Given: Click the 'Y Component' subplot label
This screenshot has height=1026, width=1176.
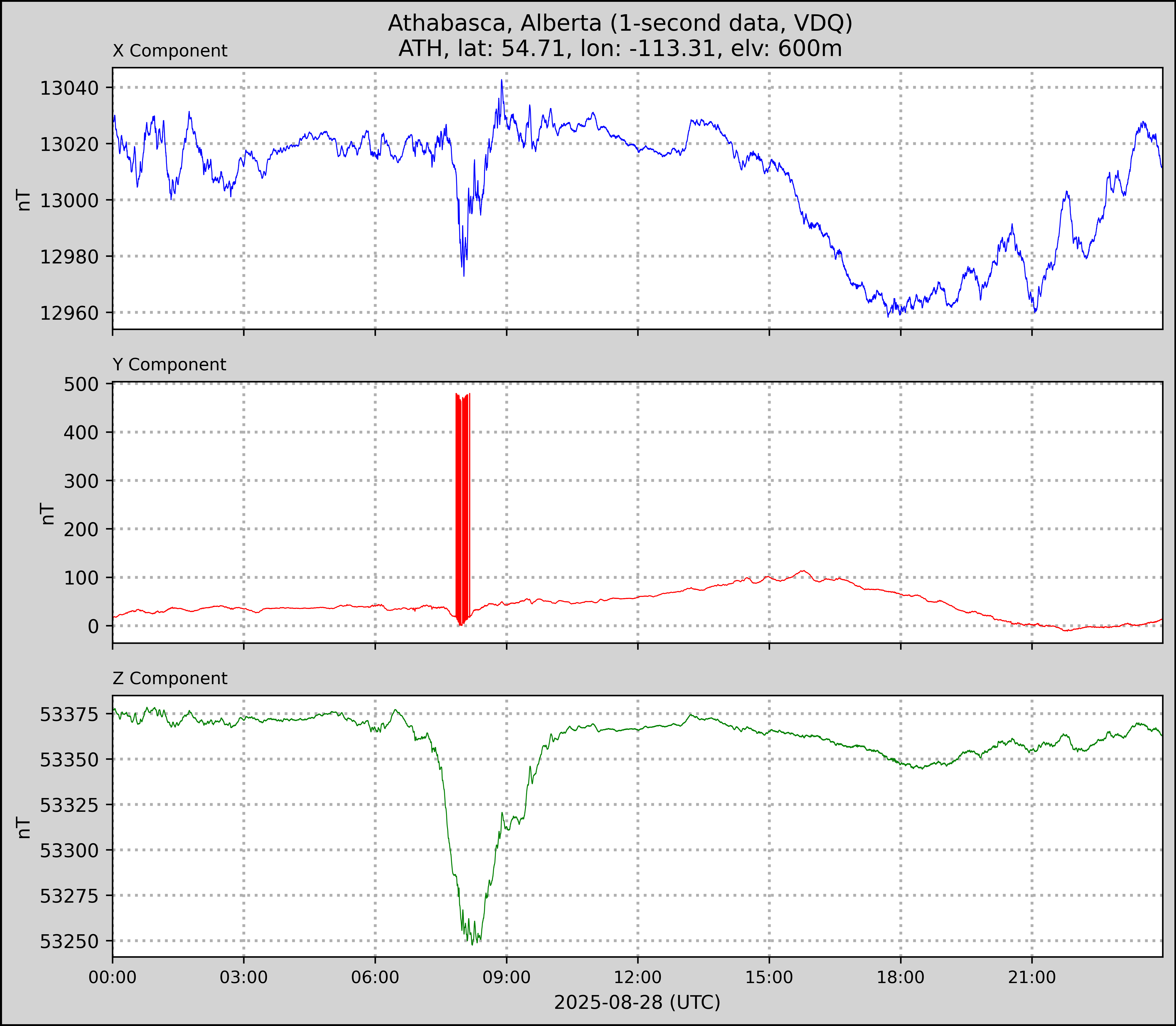Looking at the screenshot, I should (169, 365).
